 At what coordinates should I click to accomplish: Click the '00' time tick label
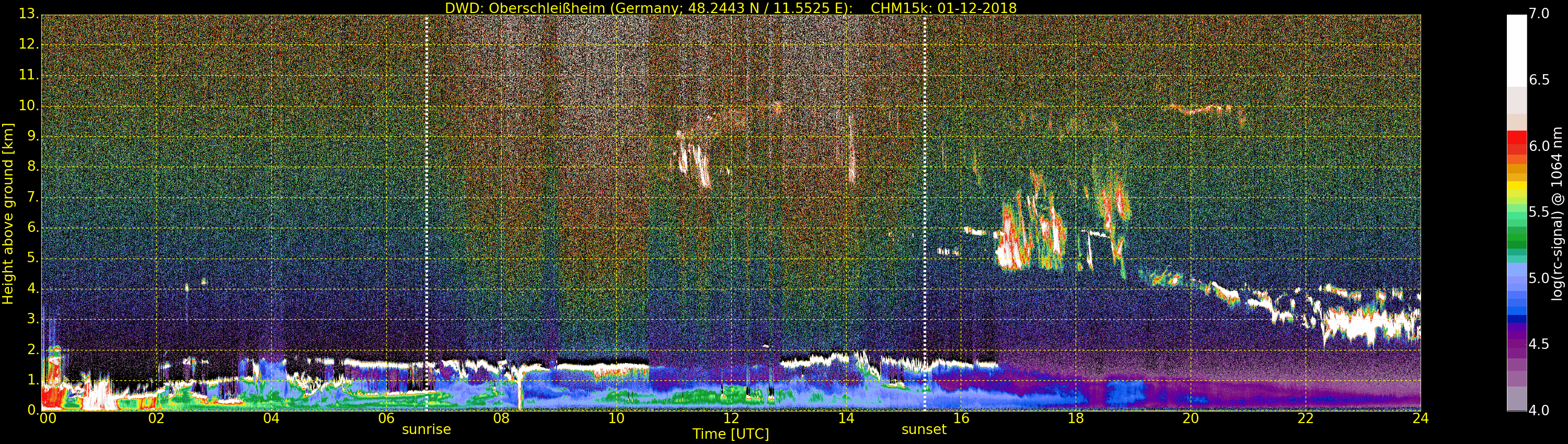pyautogui.click(x=48, y=418)
